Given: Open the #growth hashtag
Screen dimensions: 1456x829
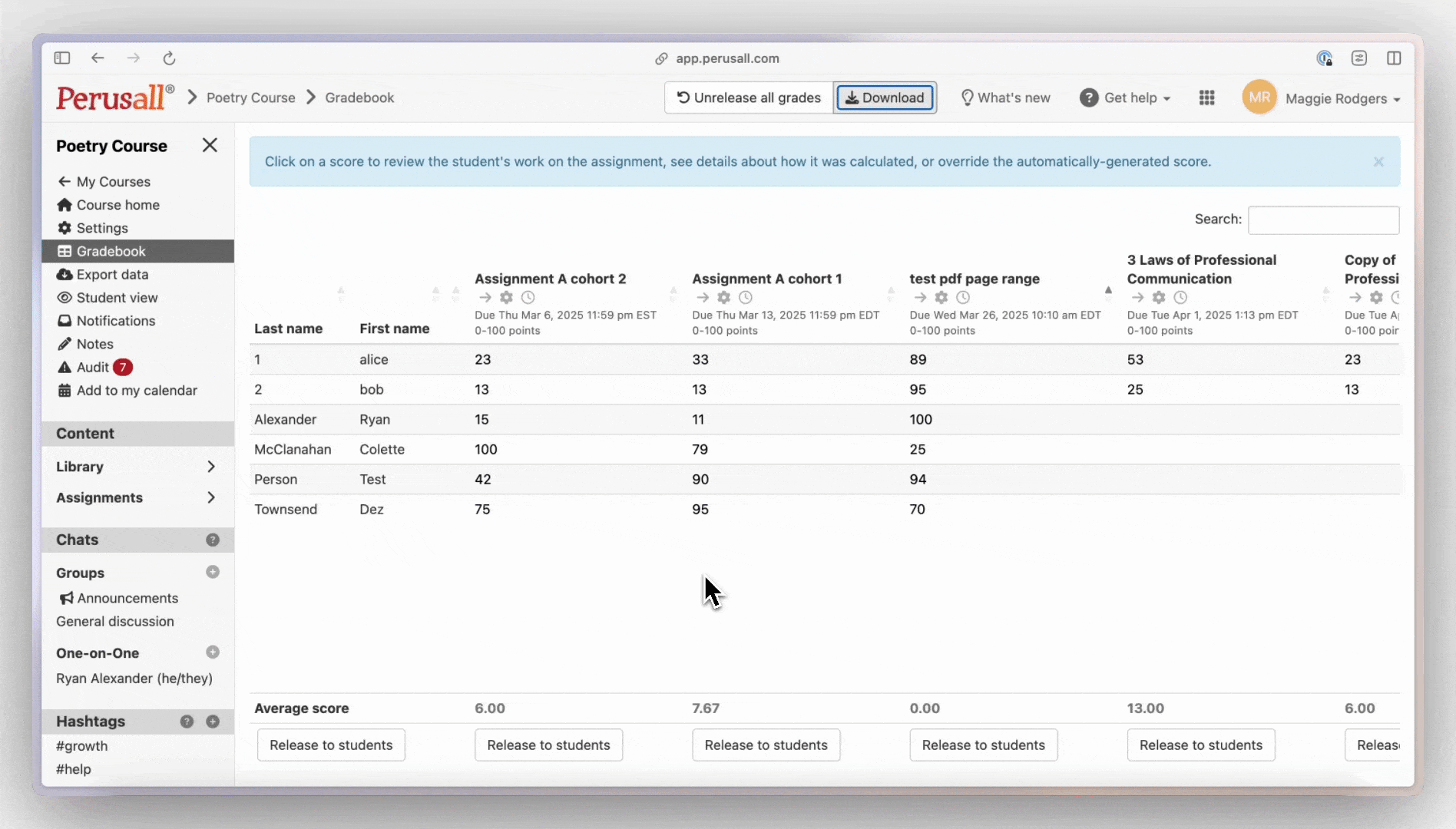Looking at the screenshot, I should click(81, 745).
